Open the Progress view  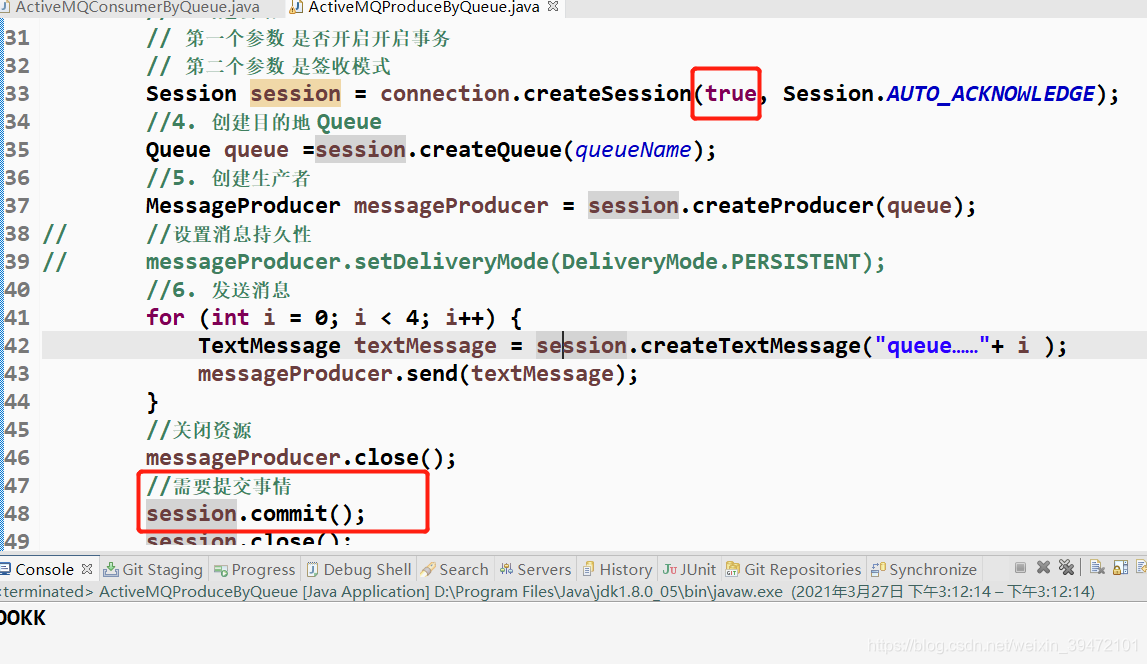point(255,569)
